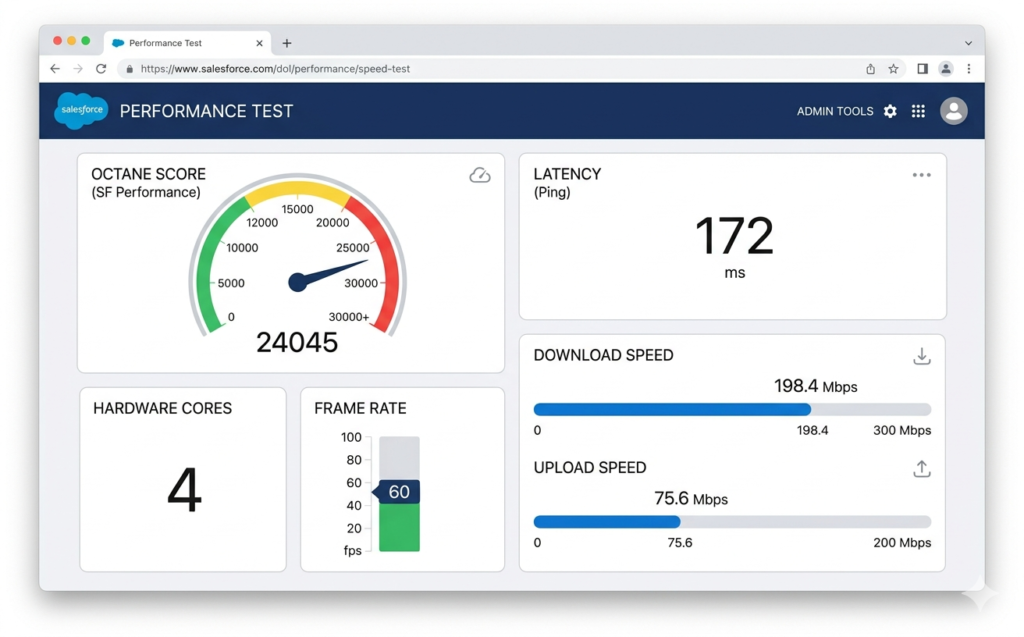Viewport: 1024px width, 637px height.
Task: Expand the tab search chevron
Action: point(968,43)
